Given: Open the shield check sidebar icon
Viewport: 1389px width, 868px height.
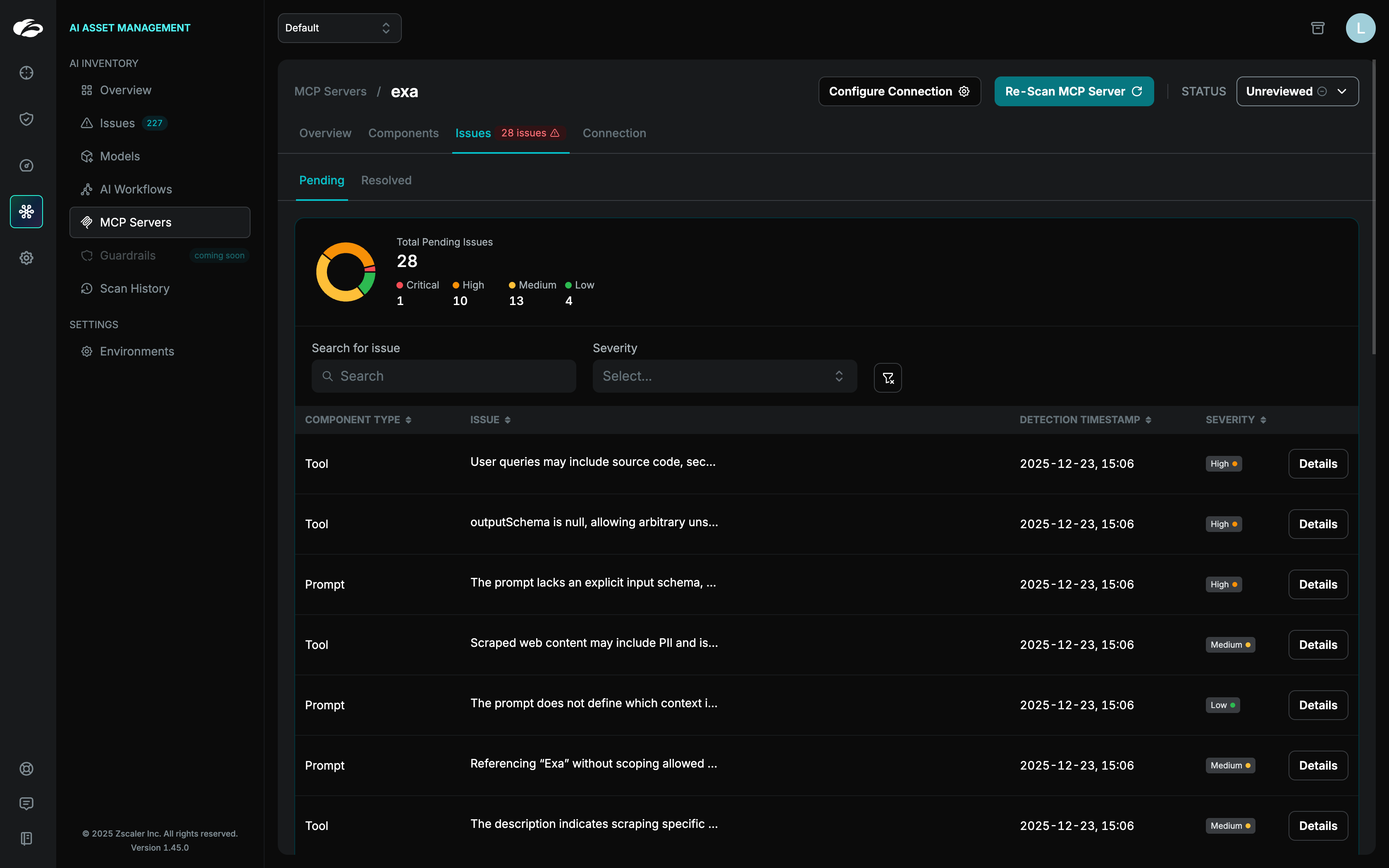Looking at the screenshot, I should [x=26, y=119].
